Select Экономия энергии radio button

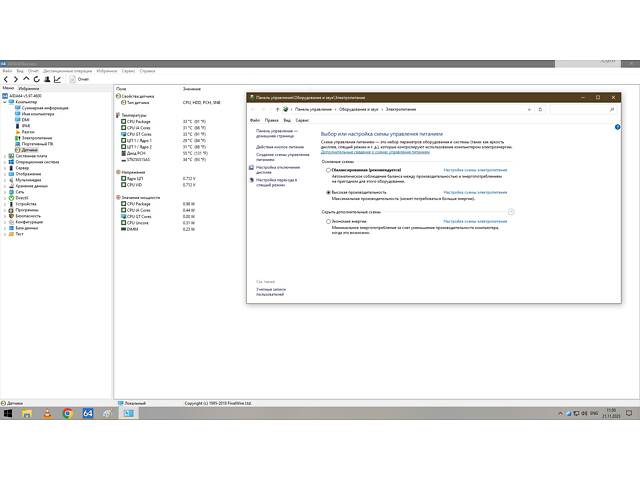pos(328,222)
